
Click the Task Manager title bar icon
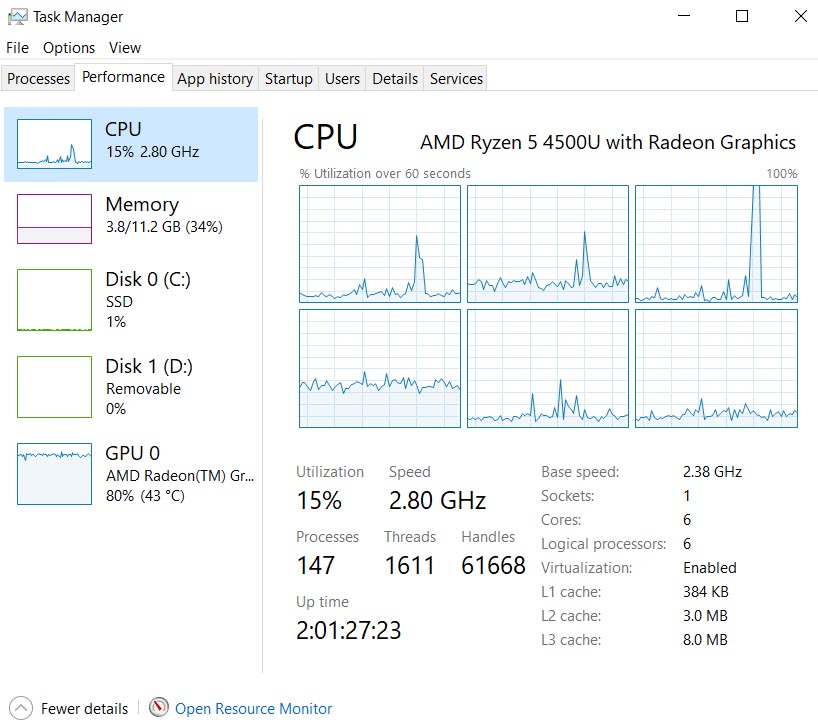coord(18,17)
